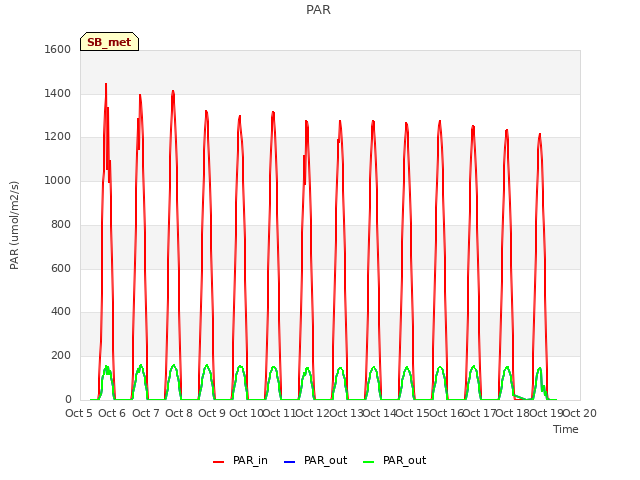This screenshot has width=640, height=480.
Task: Click the 1600 y-axis tick label
Action: 58,49
